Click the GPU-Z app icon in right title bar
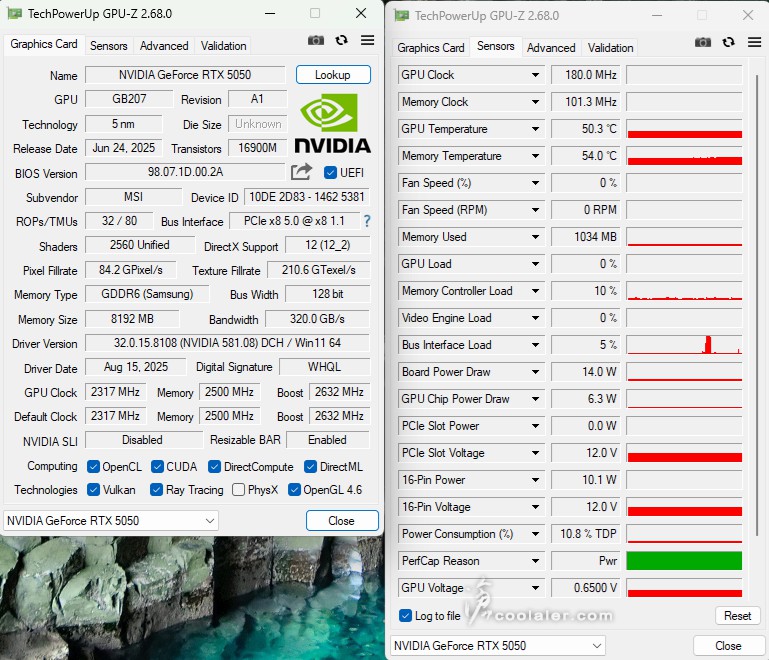This screenshot has height=660, width=769. coord(402,16)
